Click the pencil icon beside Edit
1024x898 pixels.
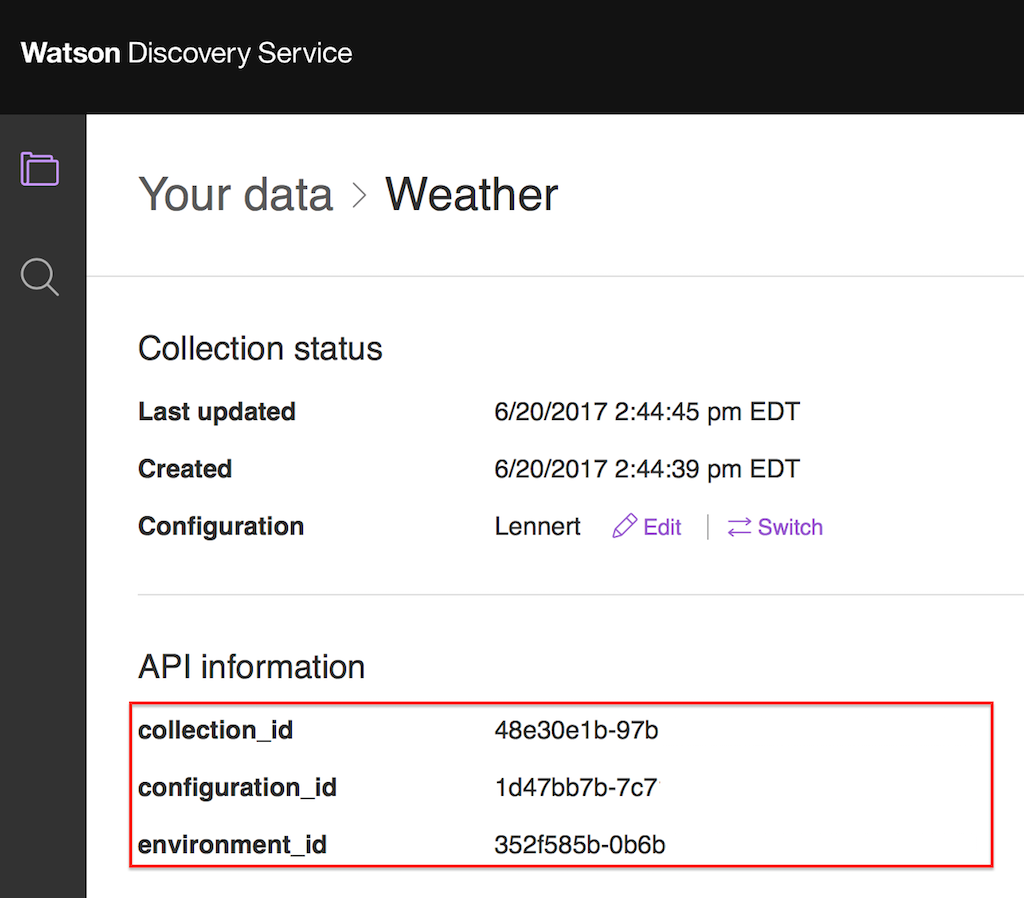click(624, 526)
